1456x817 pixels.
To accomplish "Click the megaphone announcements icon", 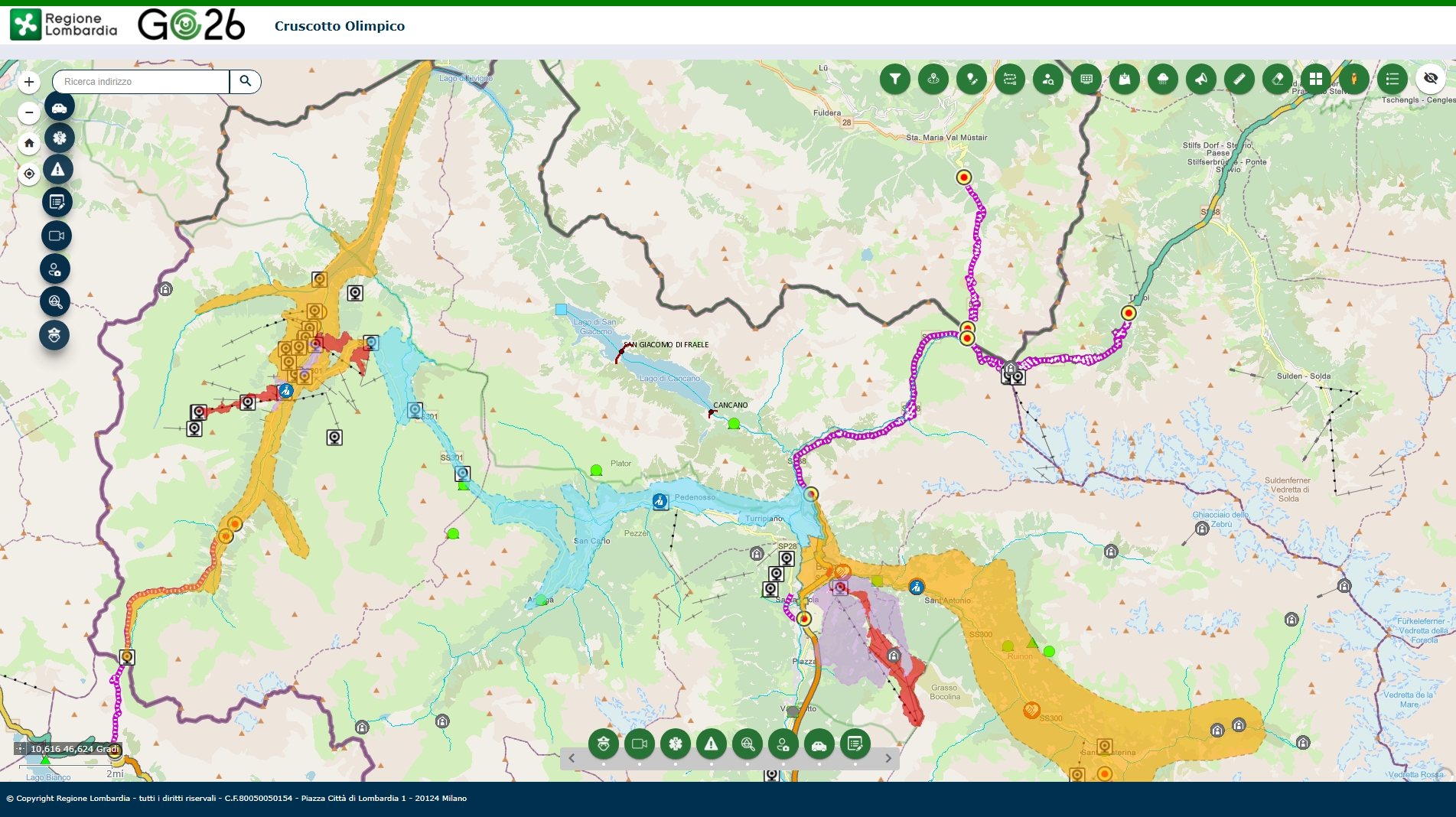I will point(1200,79).
